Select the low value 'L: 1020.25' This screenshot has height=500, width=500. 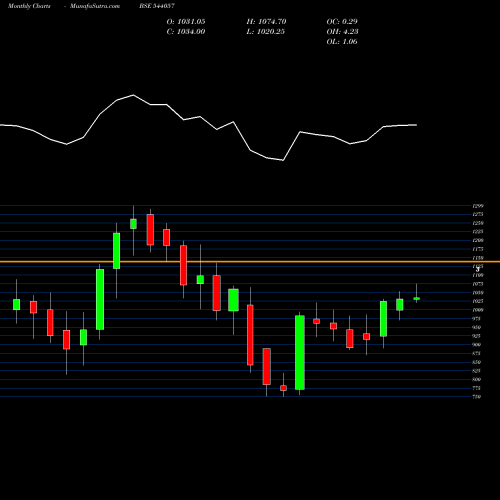(266, 32)
